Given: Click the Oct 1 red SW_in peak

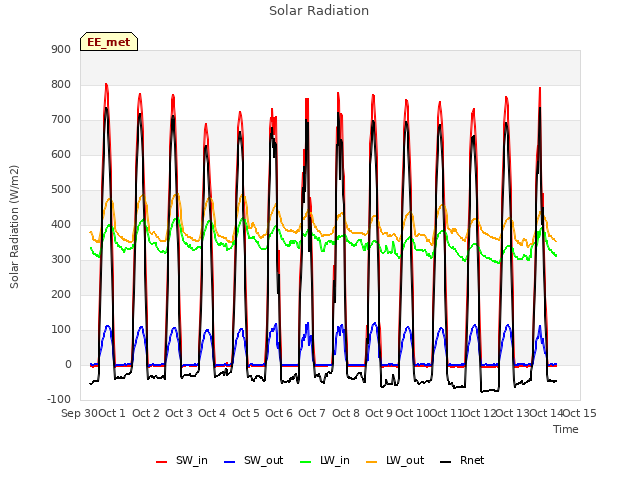Looking at the screenshot, I should tap(106, 84).
